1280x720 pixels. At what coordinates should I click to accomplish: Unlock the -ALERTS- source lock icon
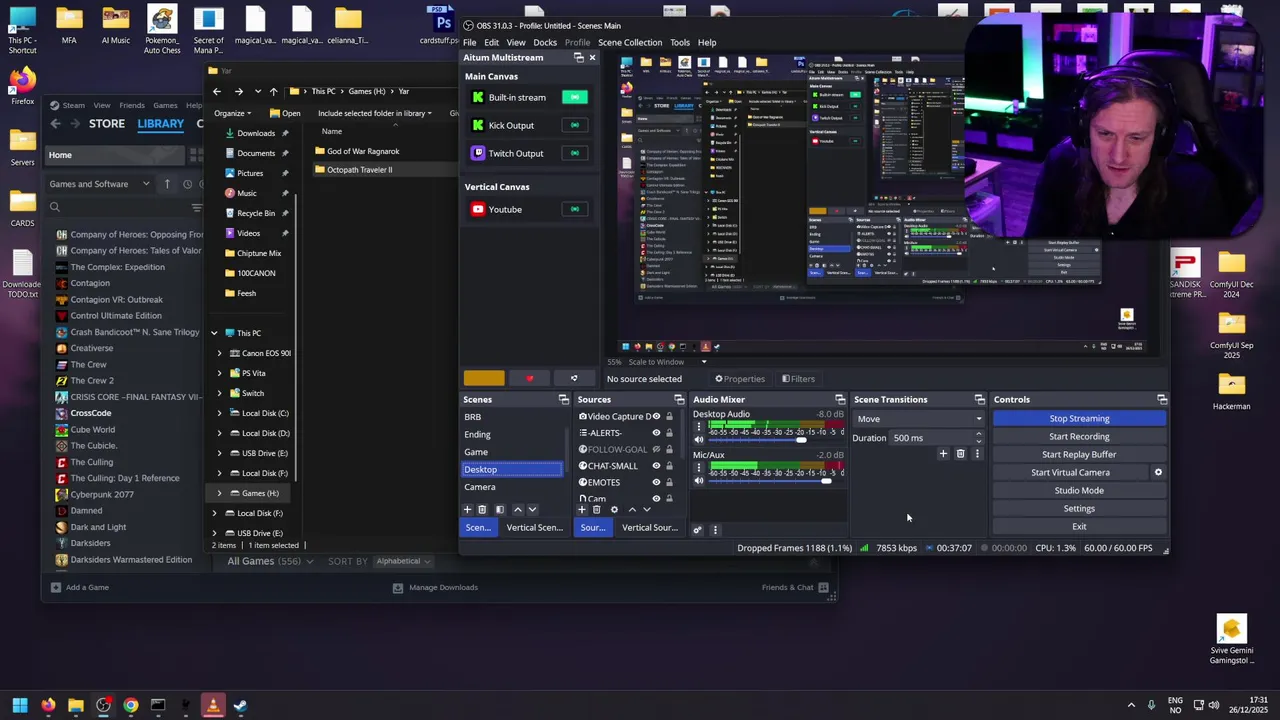coord(669,433)
